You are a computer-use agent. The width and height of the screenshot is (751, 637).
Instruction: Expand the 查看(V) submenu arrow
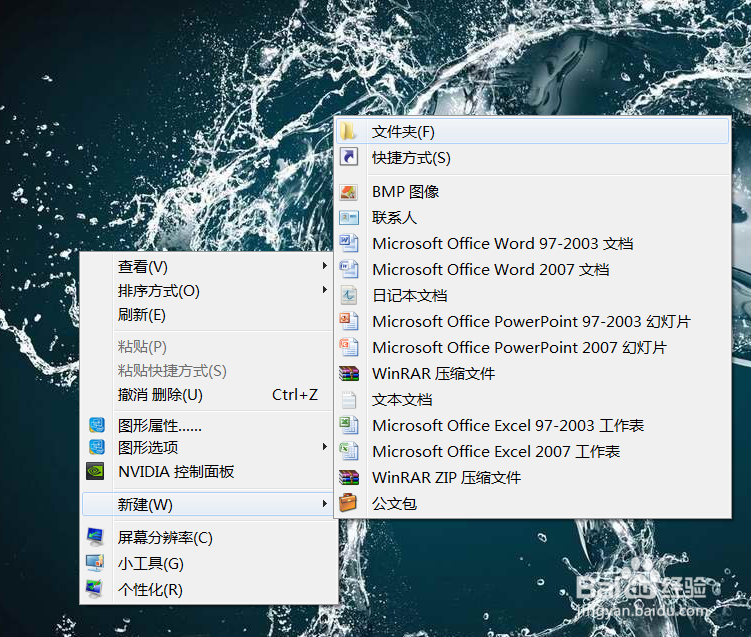coord(325,265)
